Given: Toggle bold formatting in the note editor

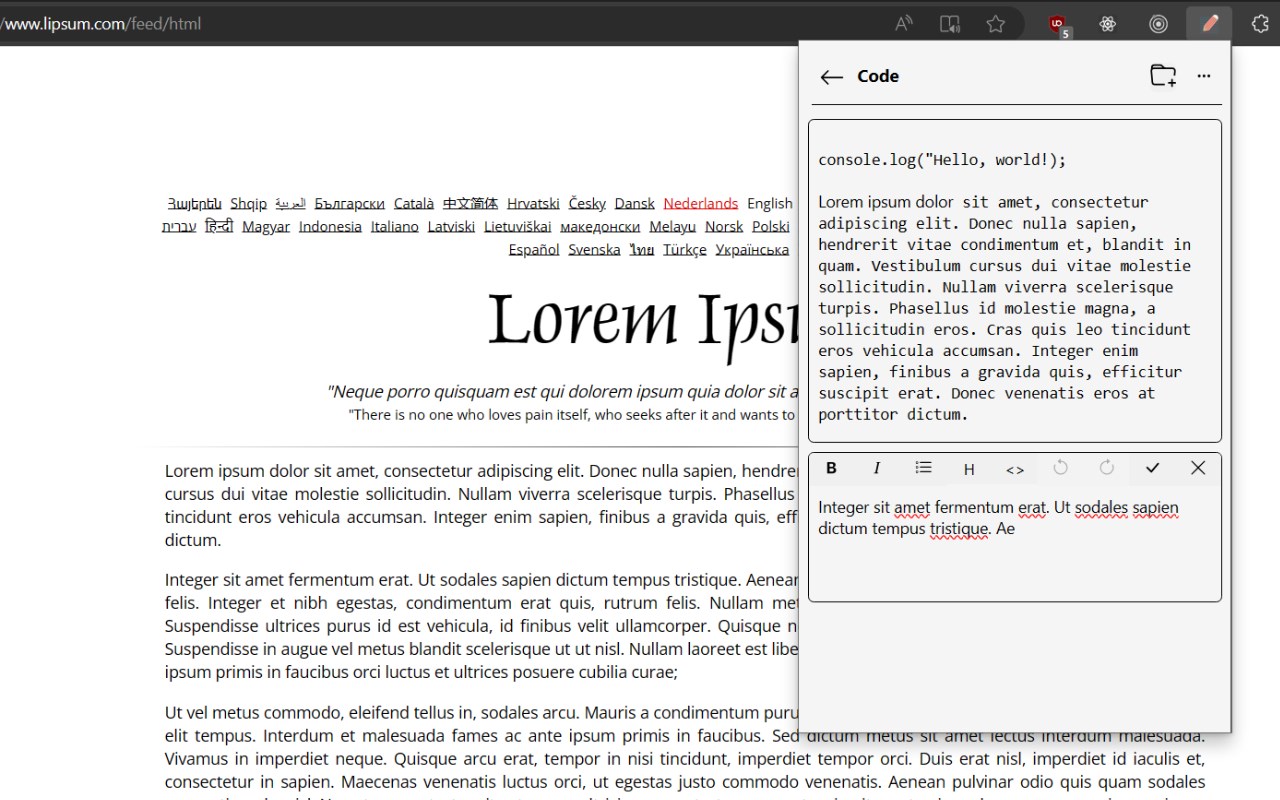Looking at the screenshot, I should pyautogui.click(x=831, y=468).
